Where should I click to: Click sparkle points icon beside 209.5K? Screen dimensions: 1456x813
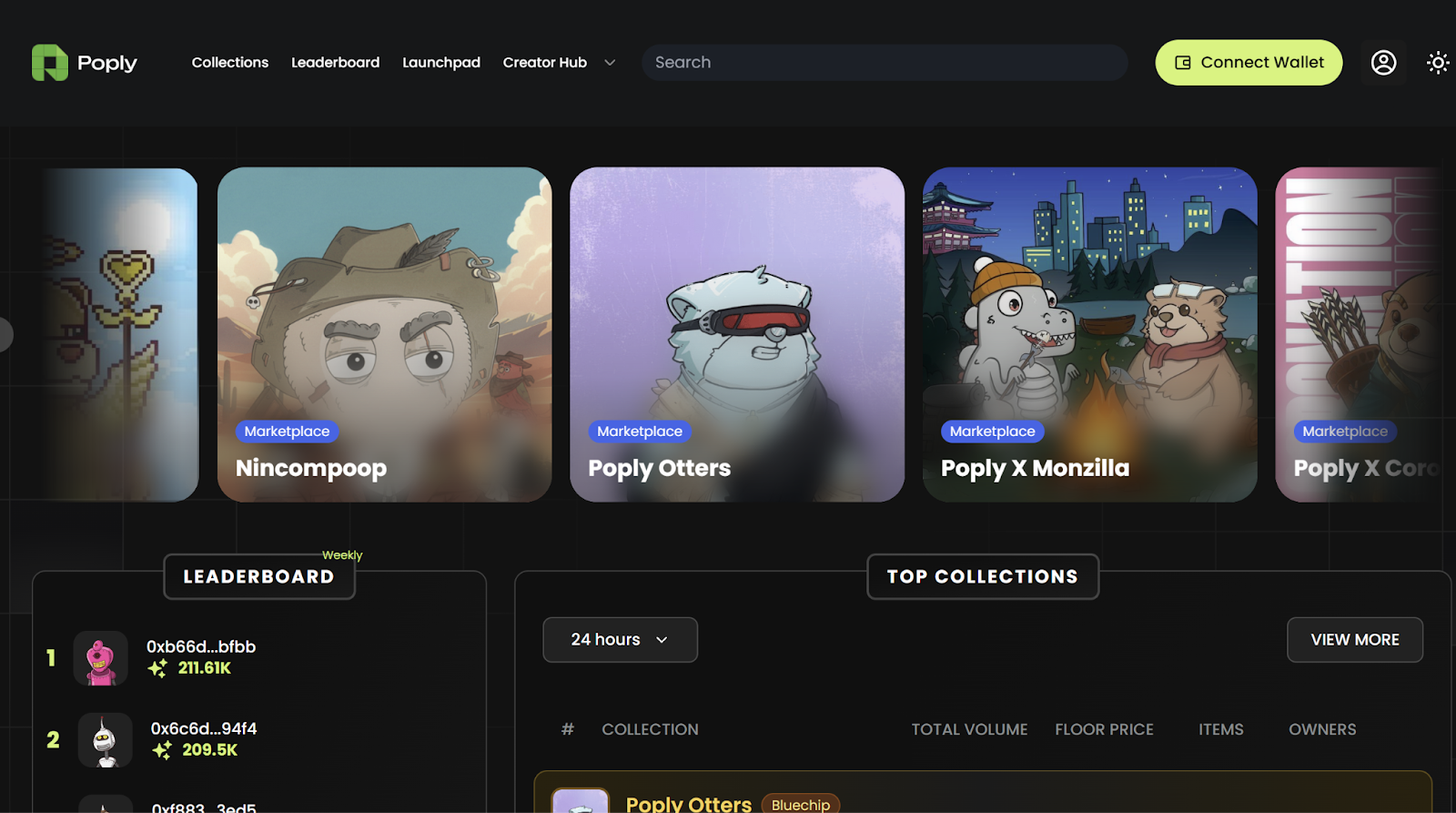pyautogui.click(x=162, y=750)
